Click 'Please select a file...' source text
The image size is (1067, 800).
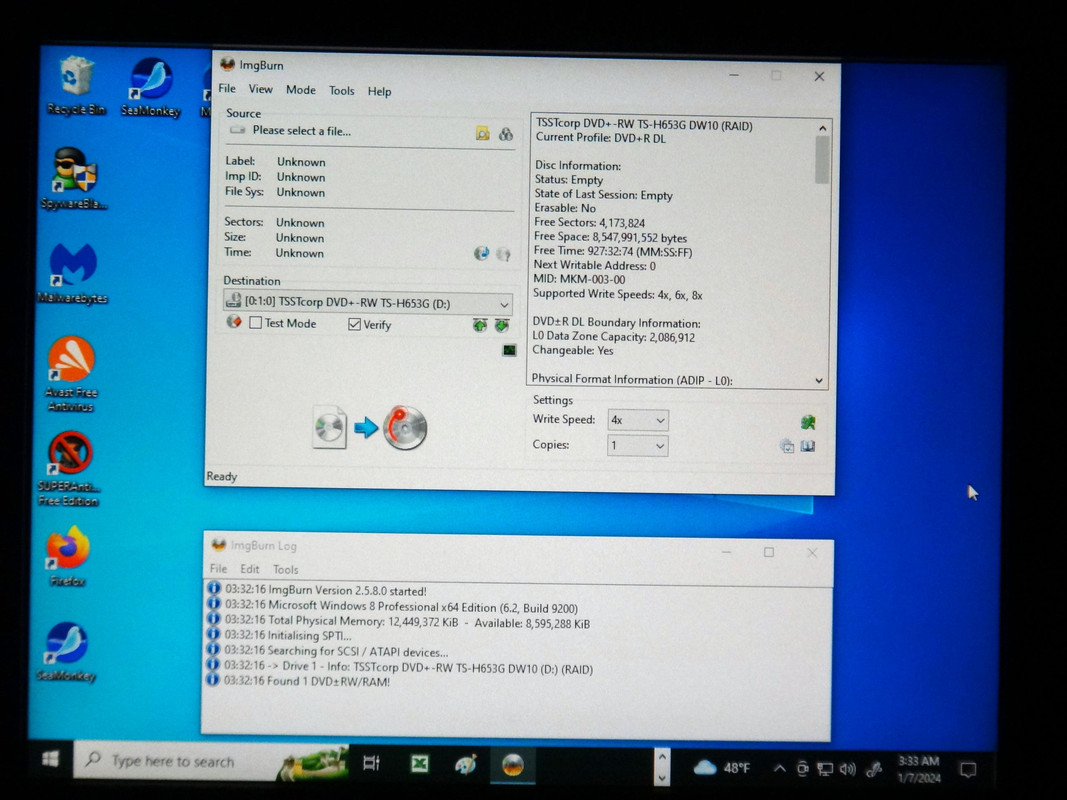tap(302, 131)
